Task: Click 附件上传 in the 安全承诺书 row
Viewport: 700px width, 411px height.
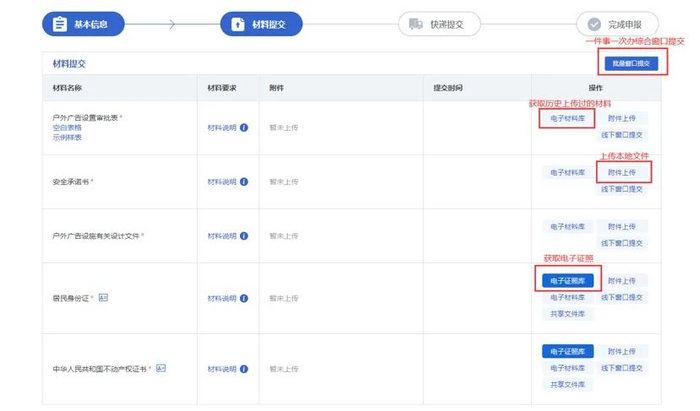Action: tap(622, 172)
